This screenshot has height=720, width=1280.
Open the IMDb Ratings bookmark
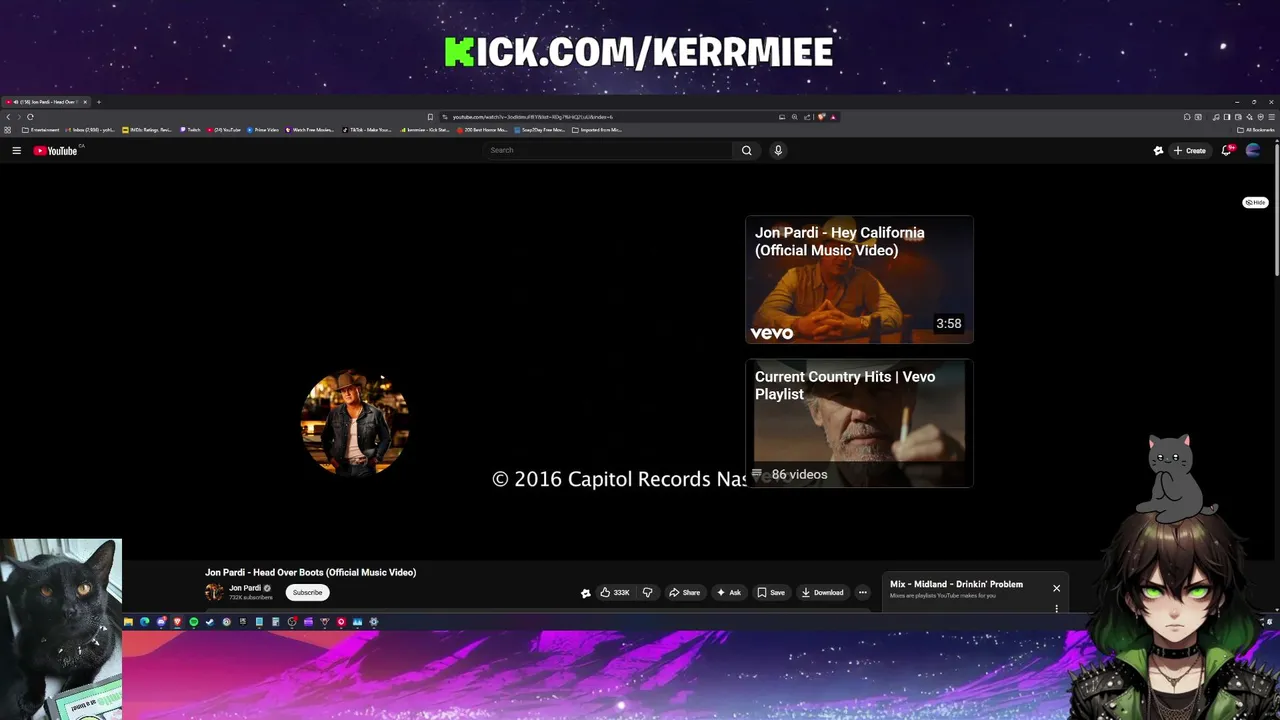[x=147, y=130]
